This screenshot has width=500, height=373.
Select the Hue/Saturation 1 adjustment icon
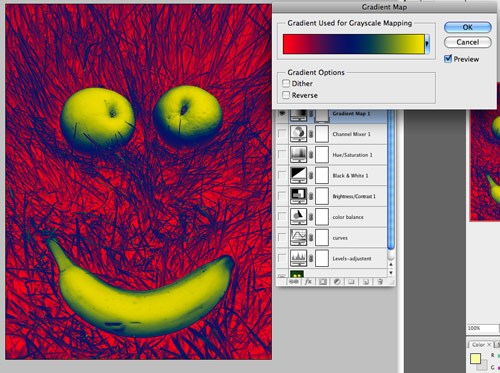point(298,155)
